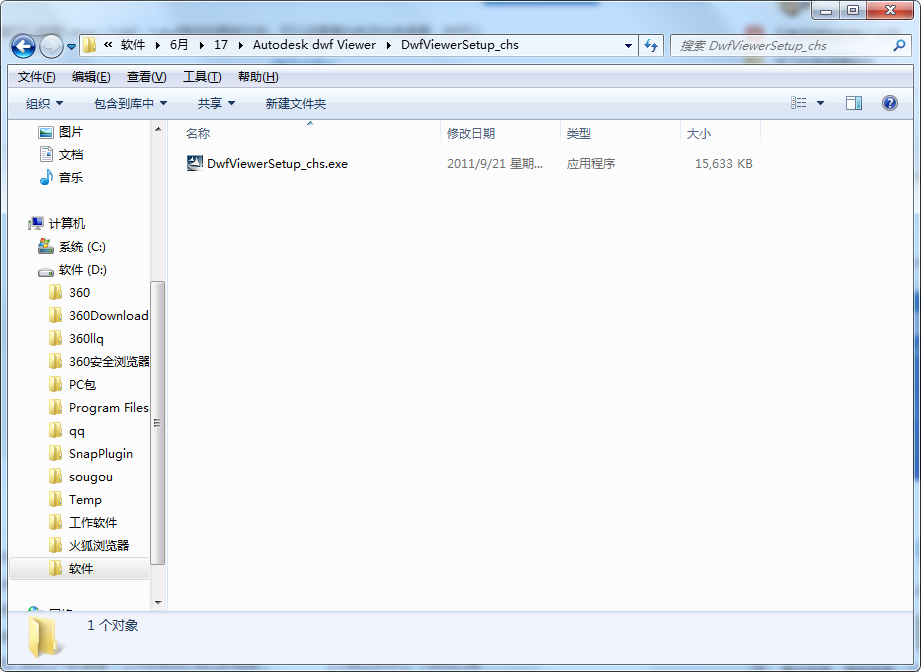Select breadcrumb 6月 in address bar

[179, 45]
